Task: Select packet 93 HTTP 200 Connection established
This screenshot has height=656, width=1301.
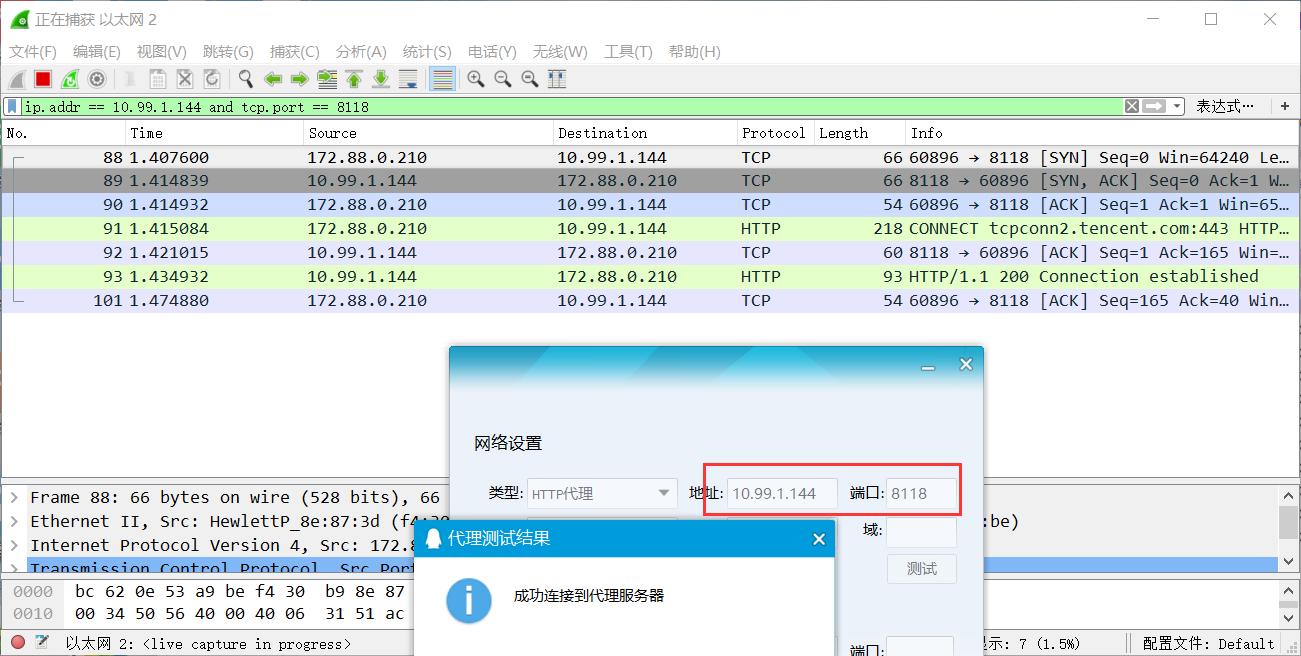Action: 650,277
